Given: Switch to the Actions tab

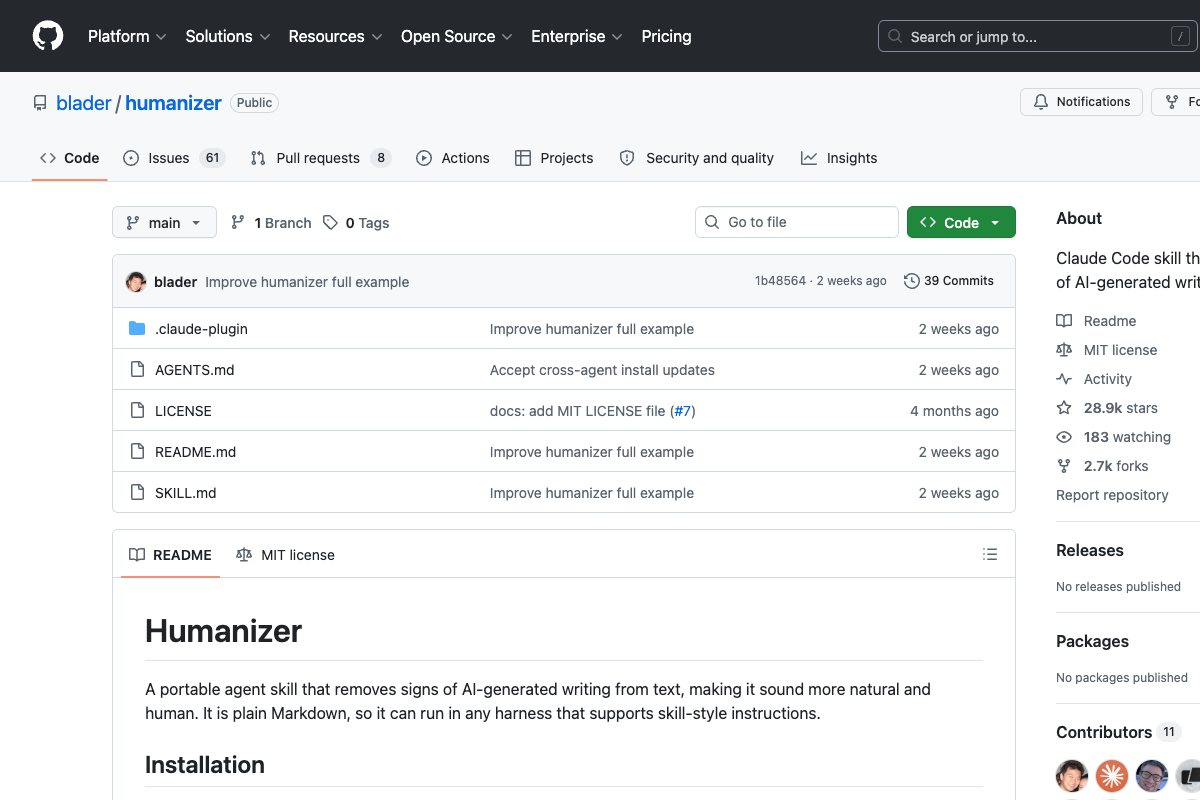Looking at the screenshot, I should pyautogui.click(x=453, y=158).
